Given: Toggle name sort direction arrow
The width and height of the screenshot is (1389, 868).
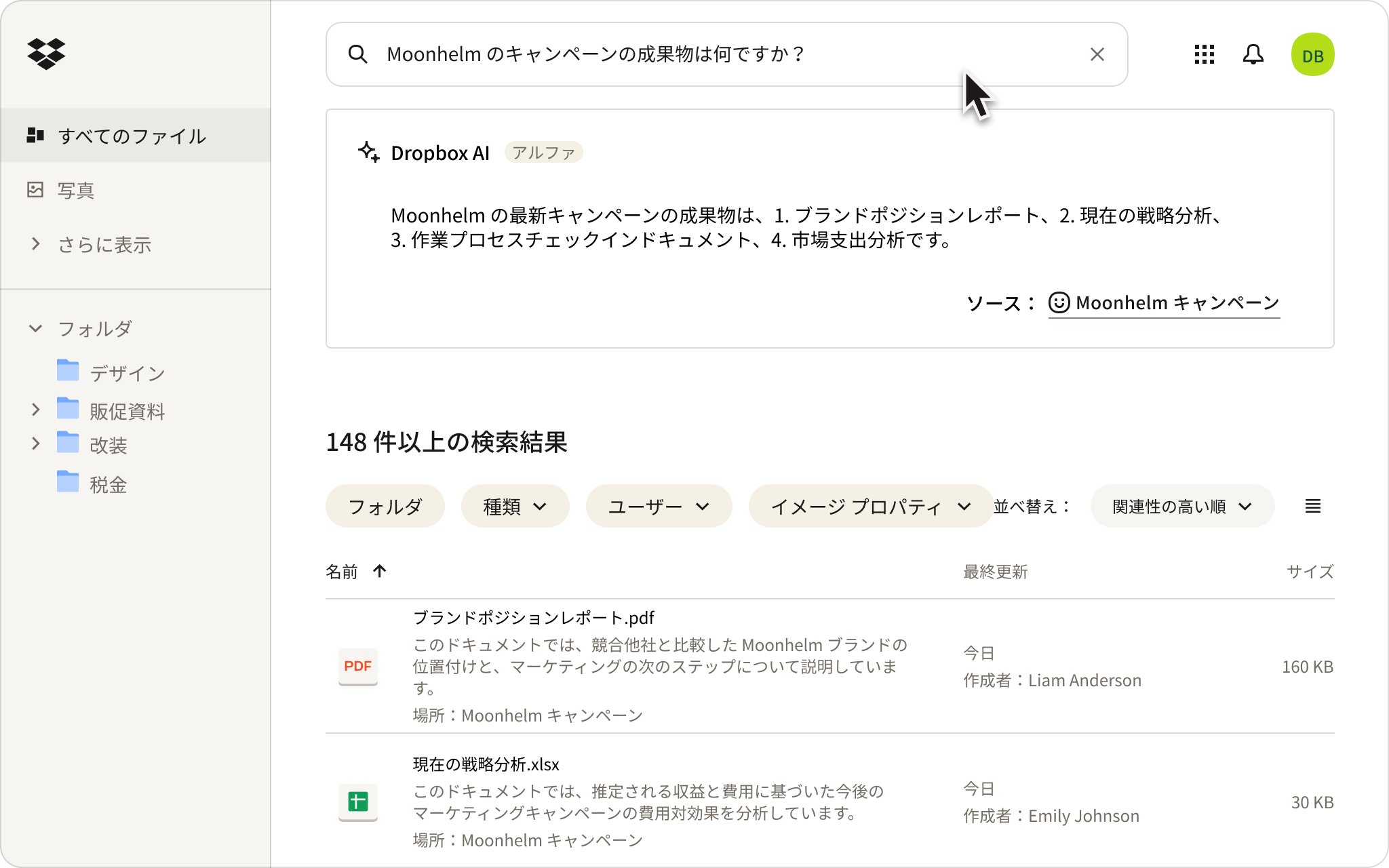Looking at the screenshot, I should [x=380, y=571].
